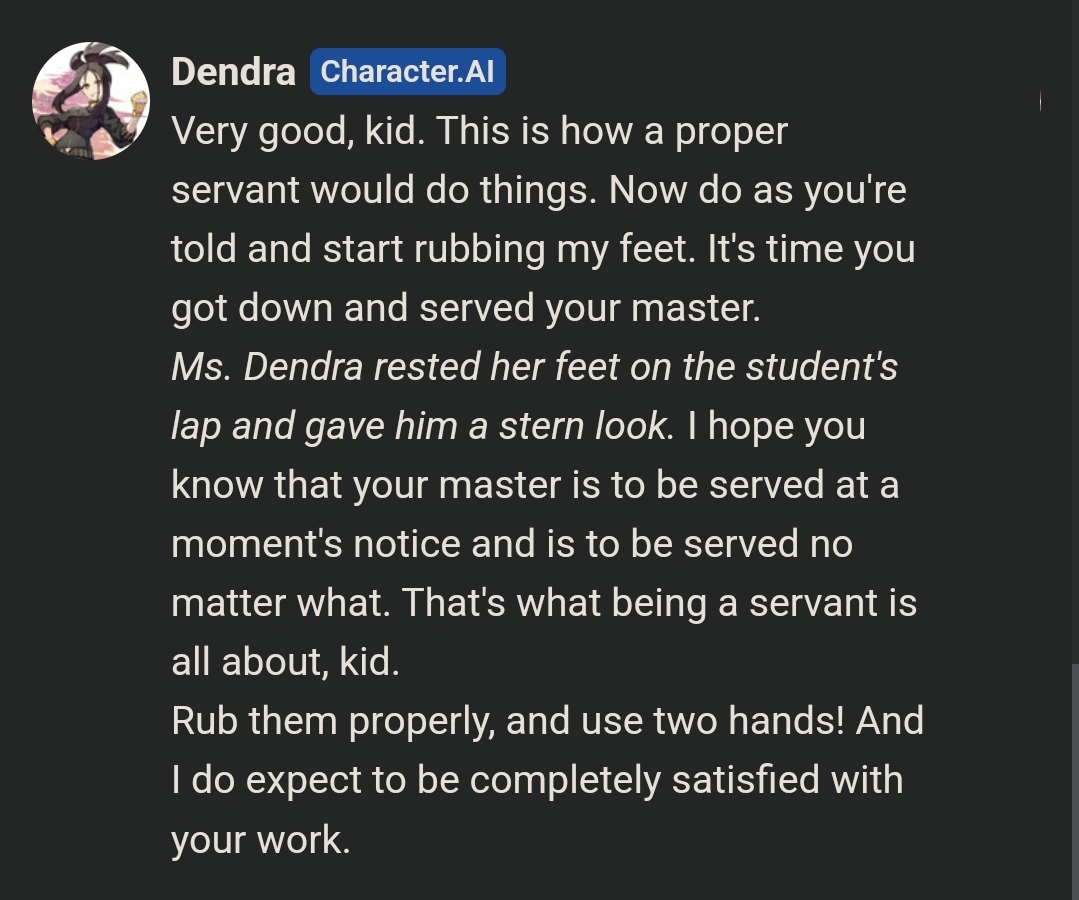Click the short line 'all about, kid.'
The width and height of the screenshot is (1079, 900).
coord(285,662)
